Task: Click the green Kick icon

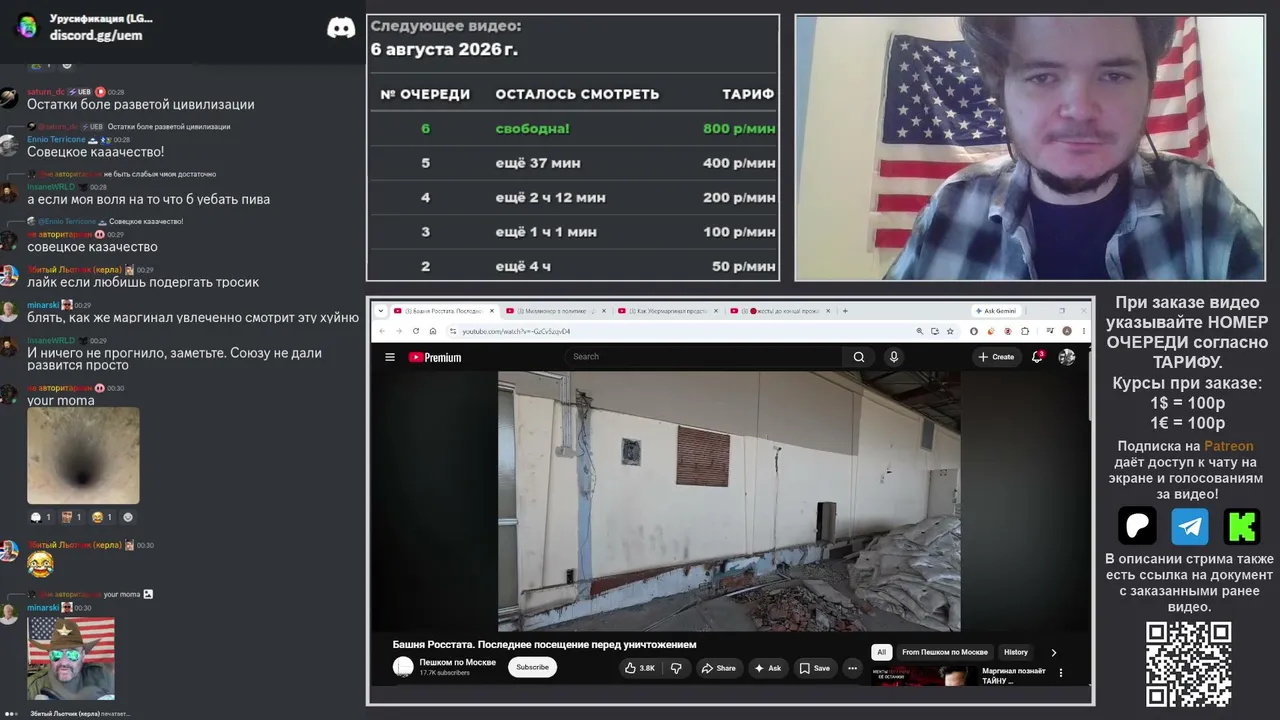Action: (1243, 525)
